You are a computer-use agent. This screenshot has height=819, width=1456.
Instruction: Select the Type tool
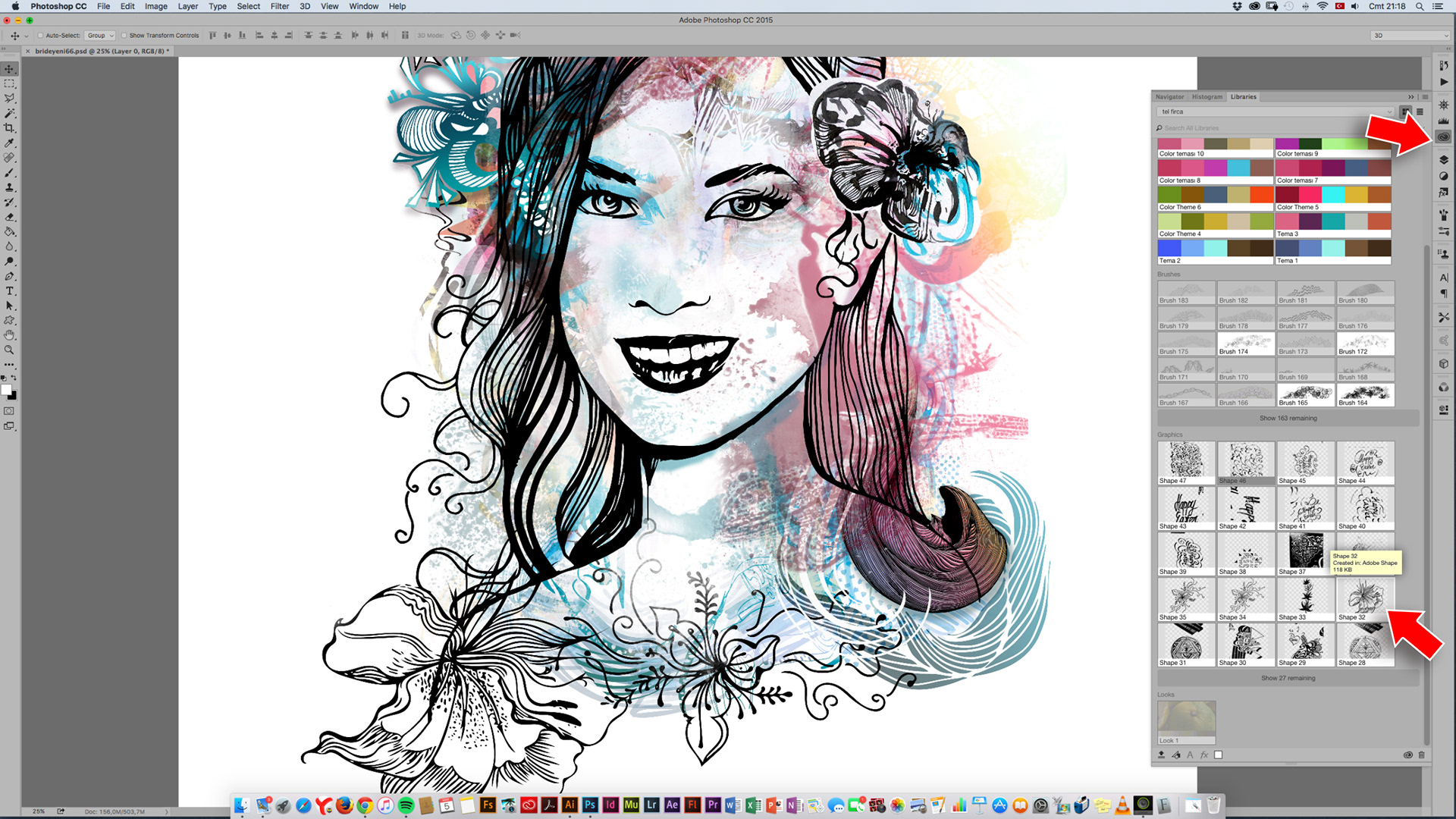pyautogui.click(x=9, y=291)
